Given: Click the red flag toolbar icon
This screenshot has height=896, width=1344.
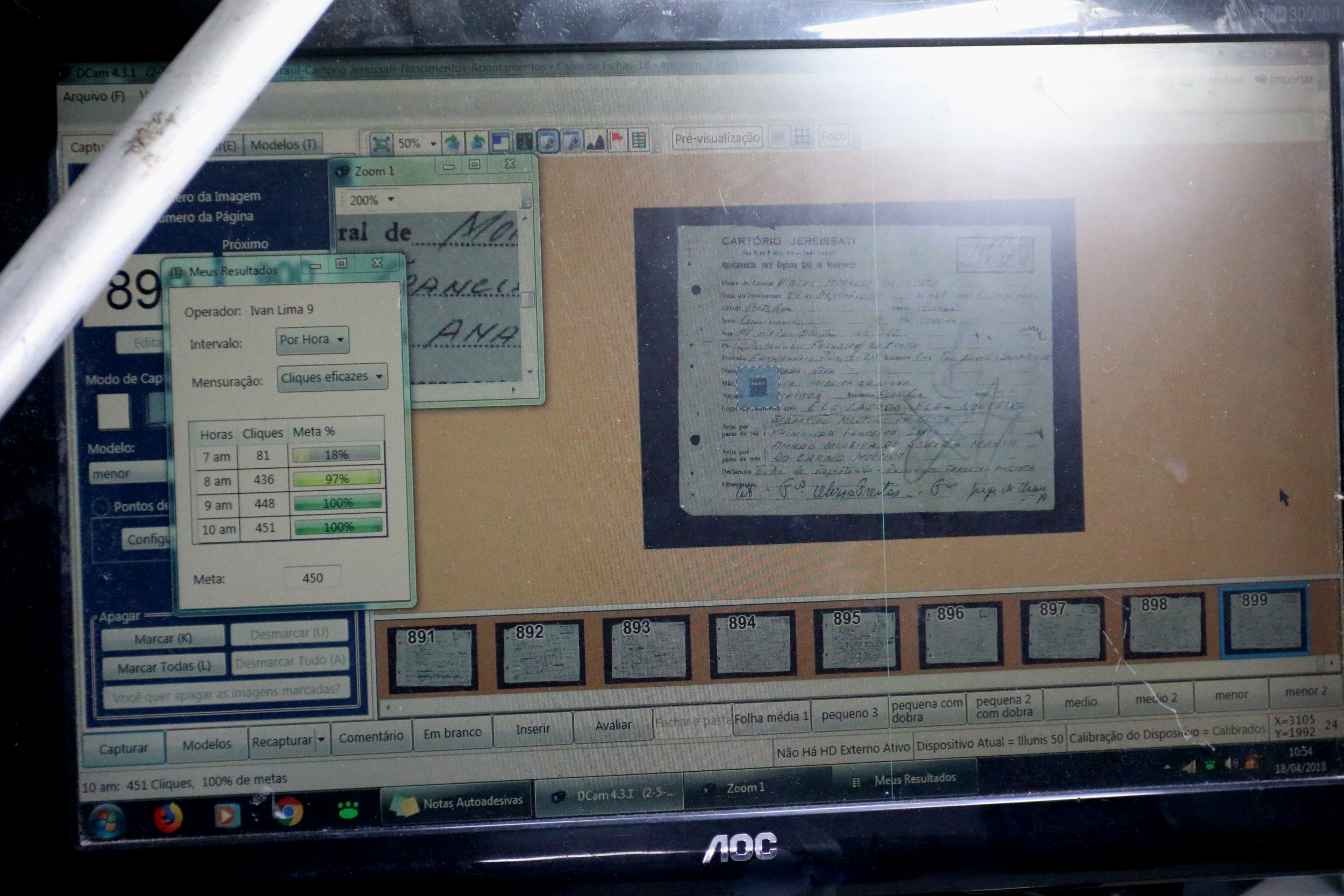Looking at the screenshot, I should click(617, 139).
